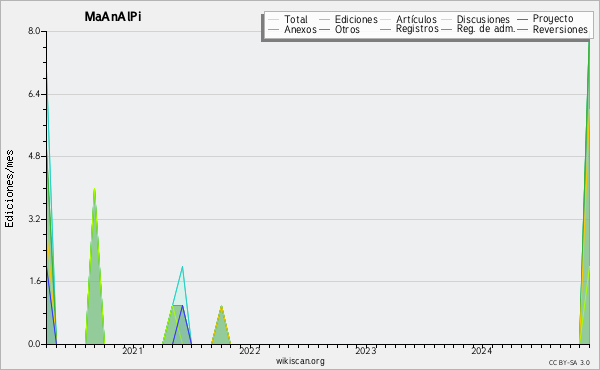Click the MaAnAlPi chart title
The height and width of the screenshot is (370, 600).
[113, 17]
